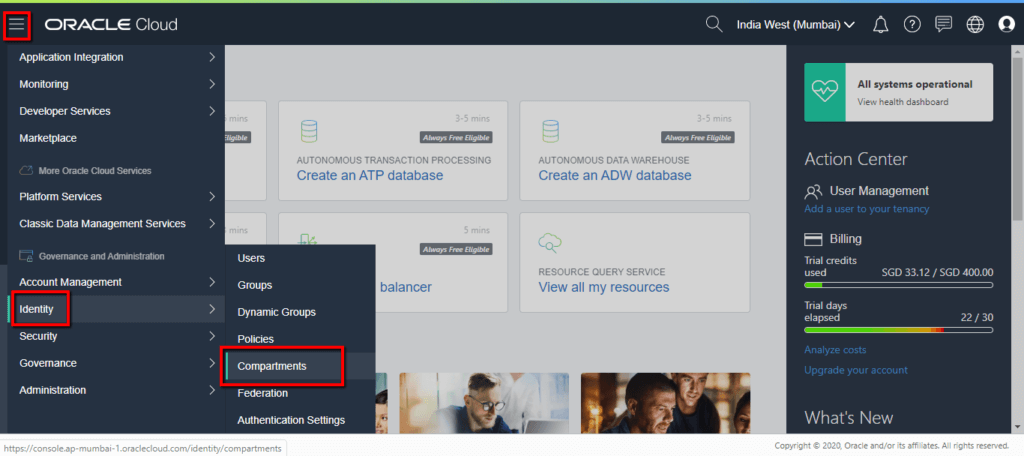Expand Platform Services submenu
Viewport: 1024px width, 456px height.
[116, 197]
